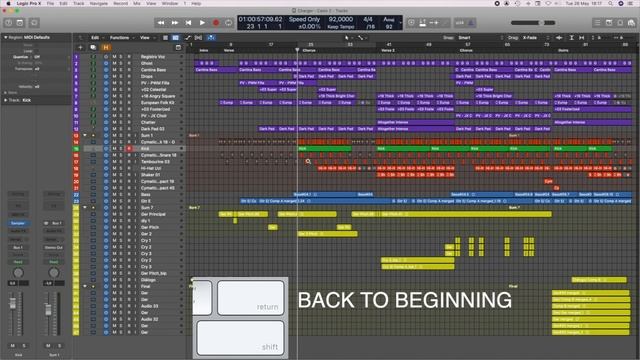Open the Mix menu
This screenshot has height=360, width=640.
point(137,3)
